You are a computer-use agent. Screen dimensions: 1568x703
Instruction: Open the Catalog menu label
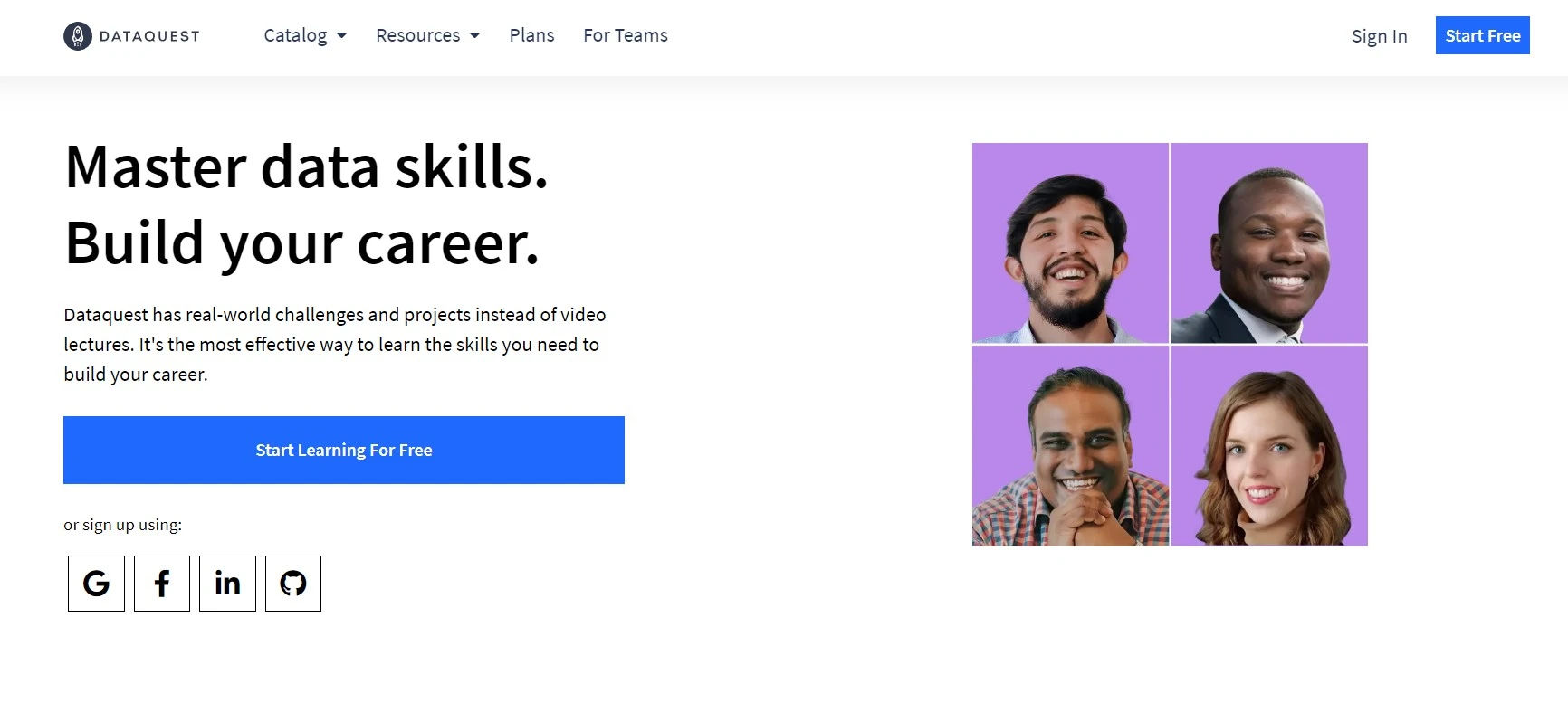pos(295,35)
